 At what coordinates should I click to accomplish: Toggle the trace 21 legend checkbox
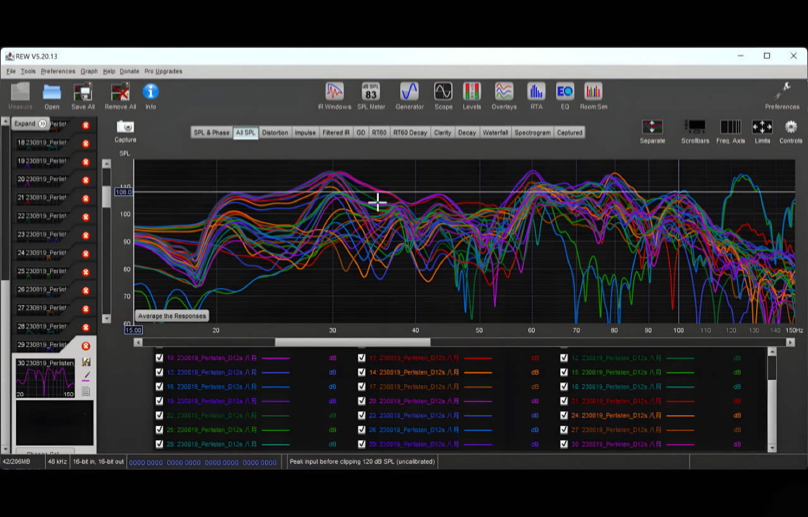pos(564,401)
